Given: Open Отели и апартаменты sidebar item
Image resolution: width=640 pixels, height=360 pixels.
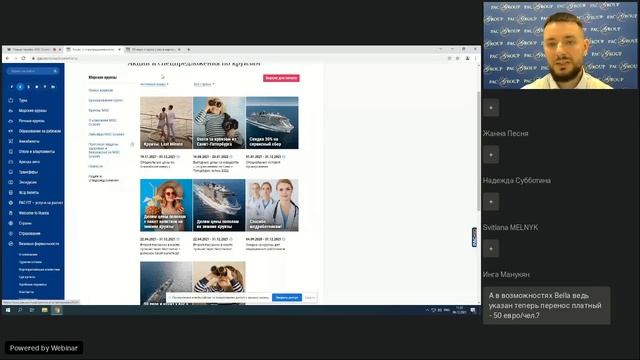Looking at the screenshot, I should pos(36,151).
